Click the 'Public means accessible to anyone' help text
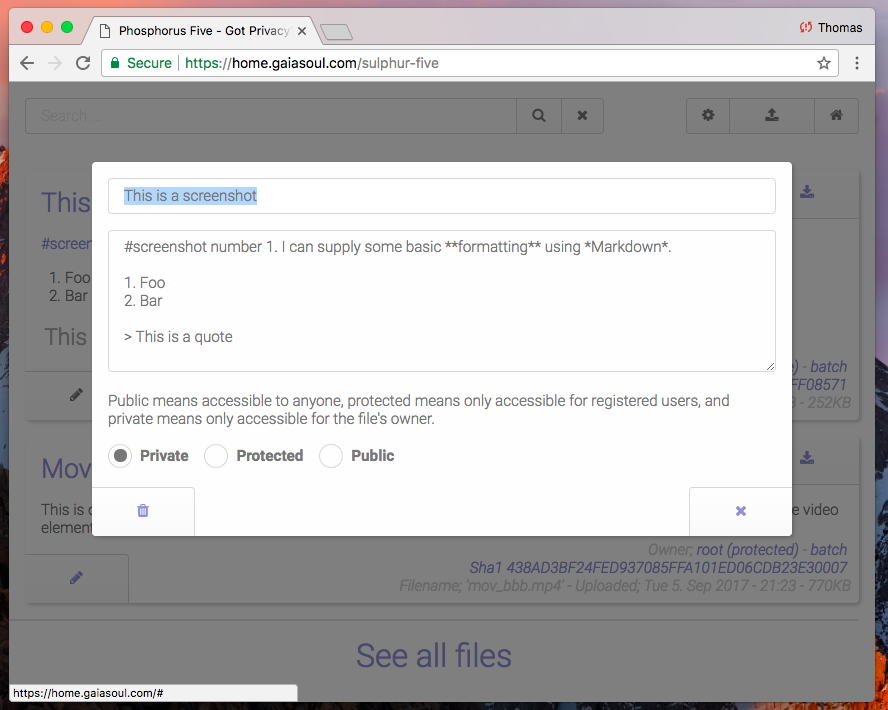Screen dimensions: 888x710 419,409
